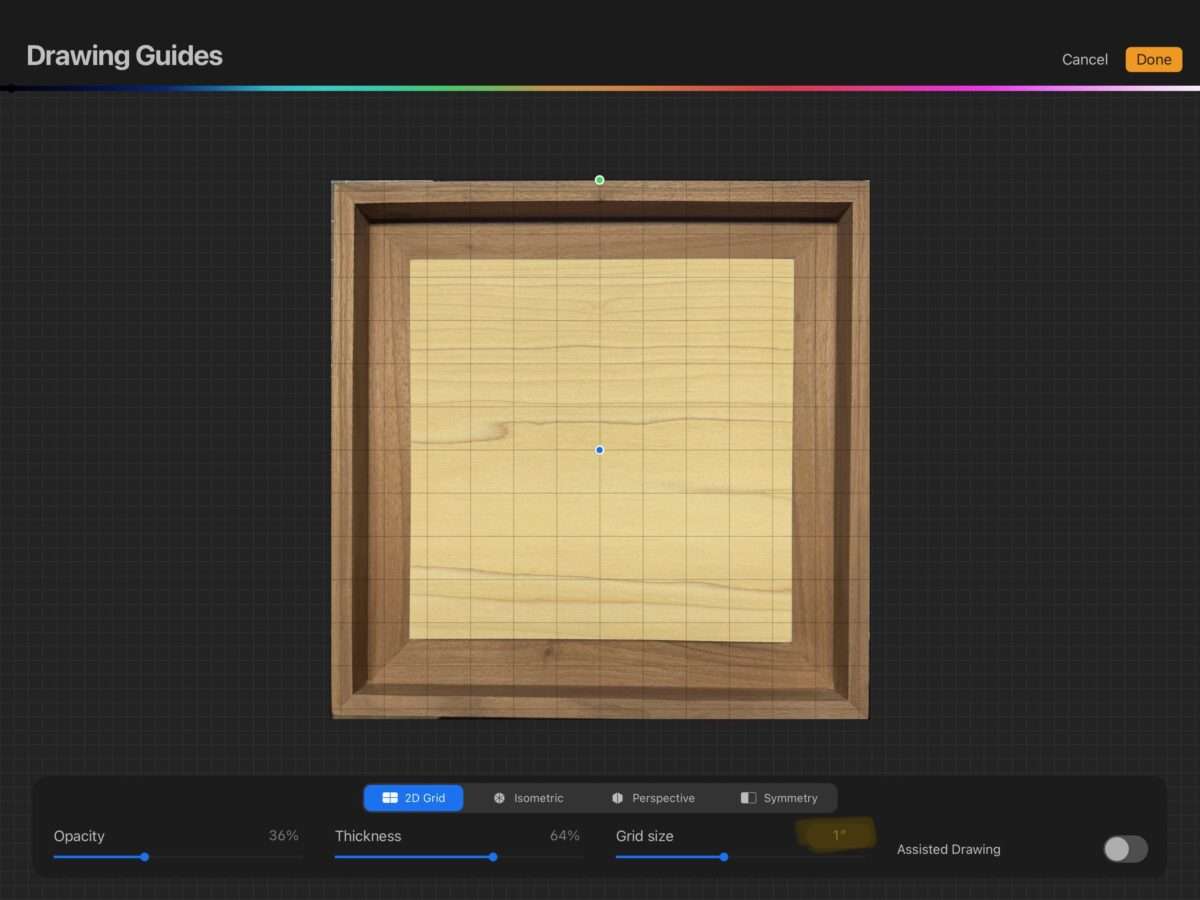Click the Grid size slider handle
The height and width of the screenshot is (900, 1200).
pos(724,857)
